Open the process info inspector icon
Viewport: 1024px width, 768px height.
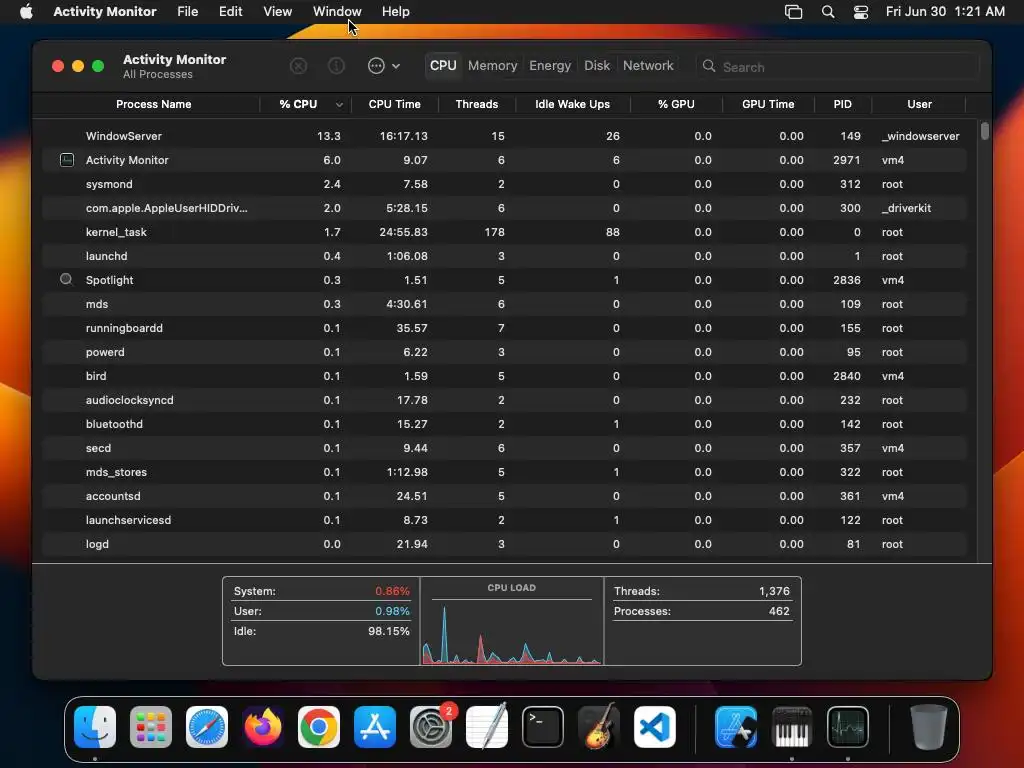[x=336, y=66]
